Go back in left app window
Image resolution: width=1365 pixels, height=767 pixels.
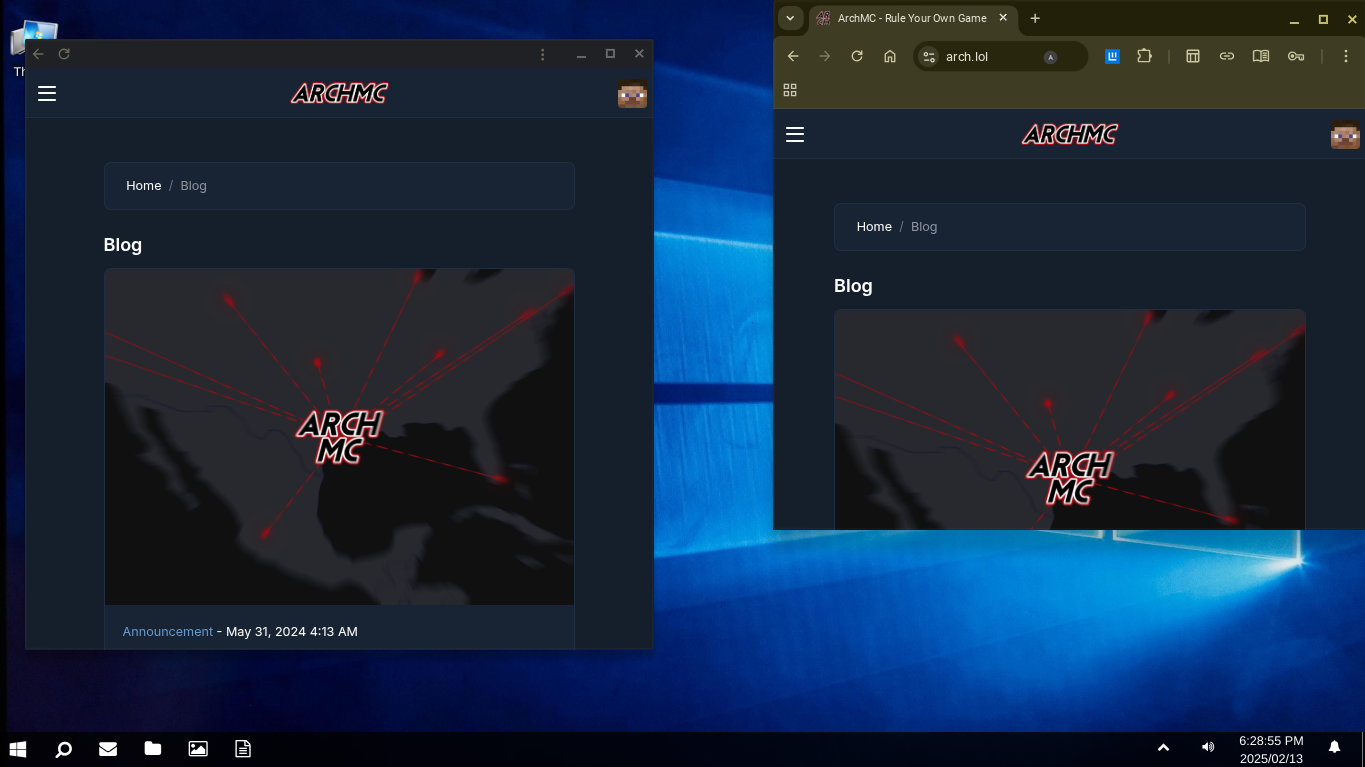point(38,54)
